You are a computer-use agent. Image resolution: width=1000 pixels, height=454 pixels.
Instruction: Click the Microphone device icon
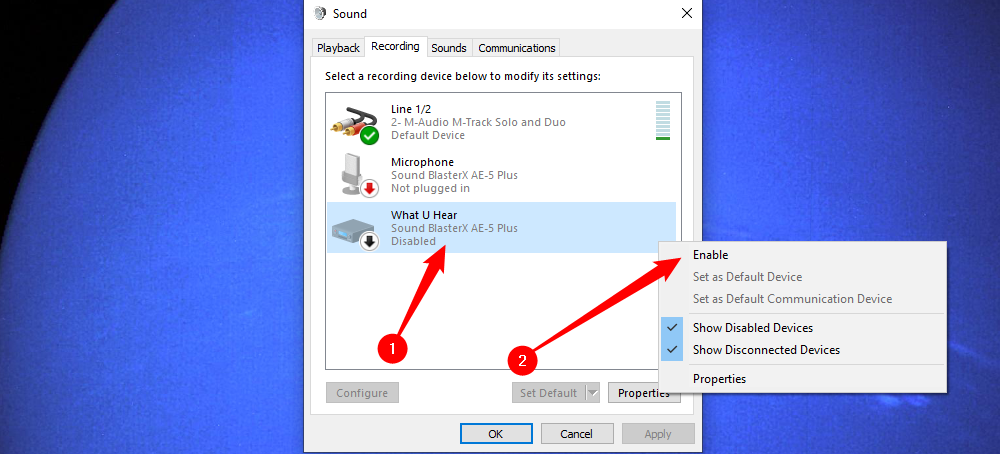pyautogui.click(x=354, y=174)
